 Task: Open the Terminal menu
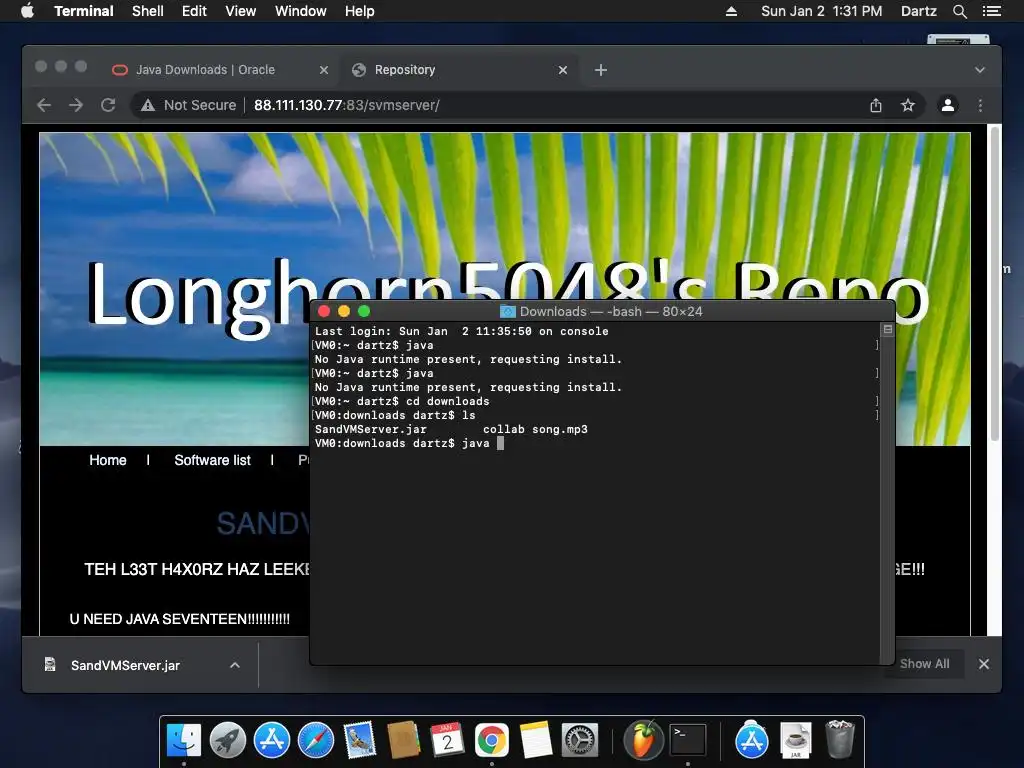(x=84, y=11)
